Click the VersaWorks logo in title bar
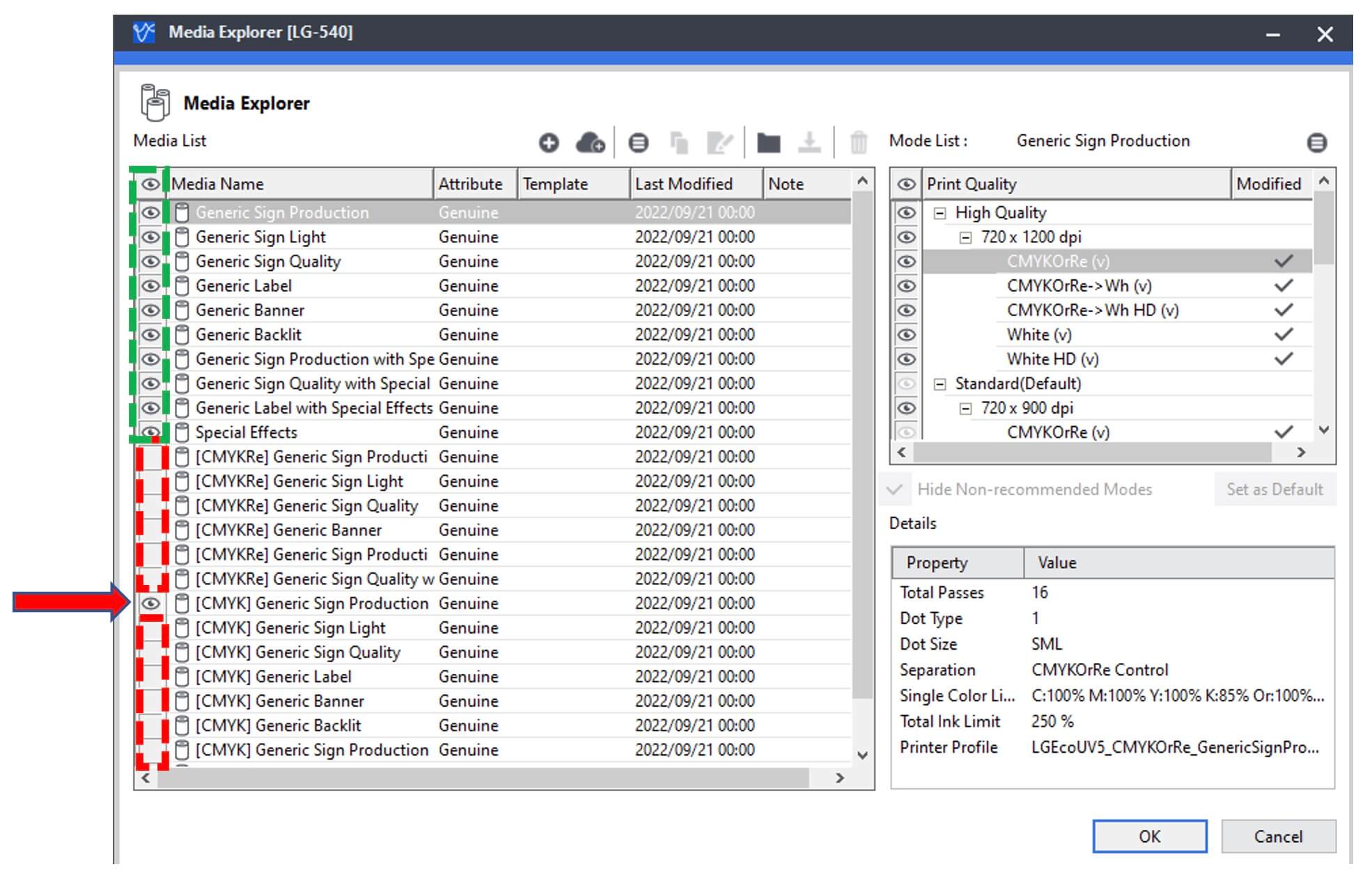 143,32
